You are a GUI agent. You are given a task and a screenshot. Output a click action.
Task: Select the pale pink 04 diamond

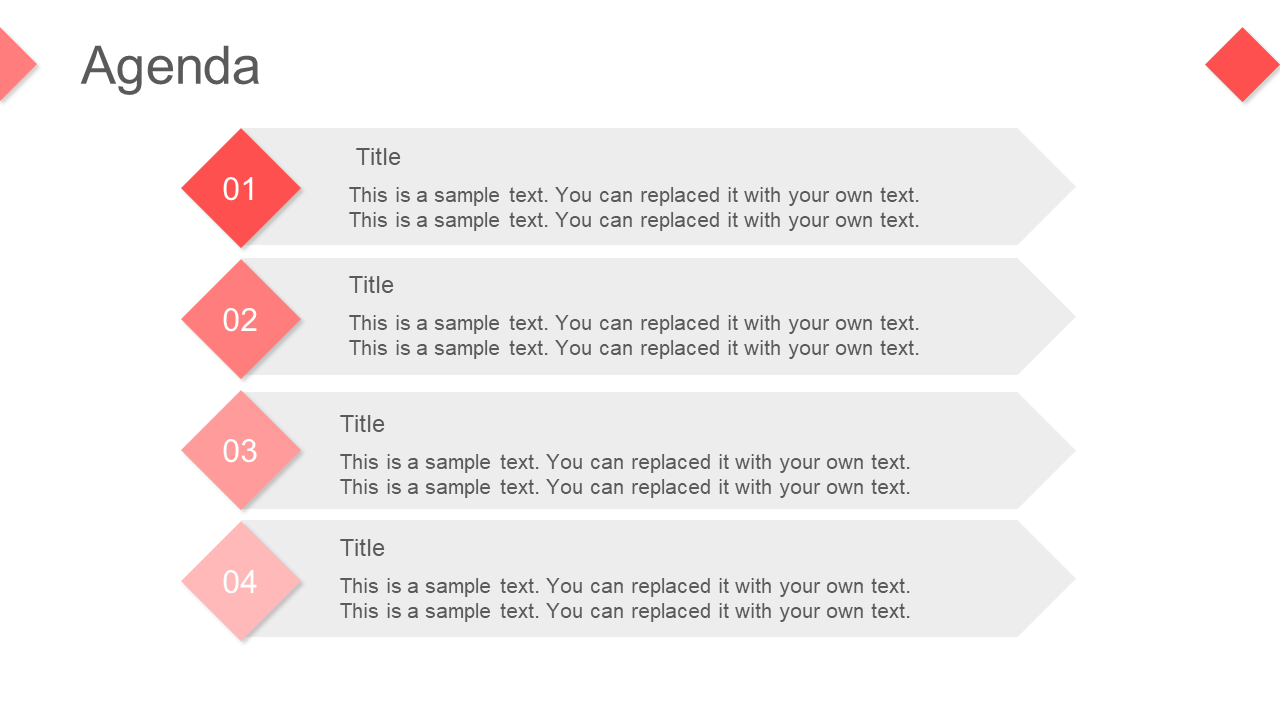pyautogui.click(x=241, y=581)
